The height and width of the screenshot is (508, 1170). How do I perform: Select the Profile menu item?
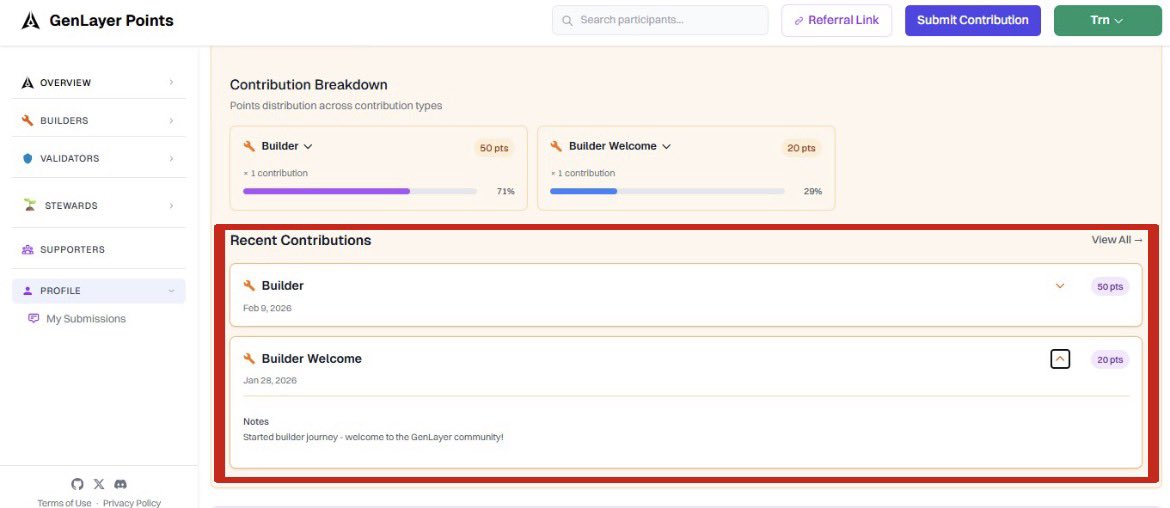(98, 291)
